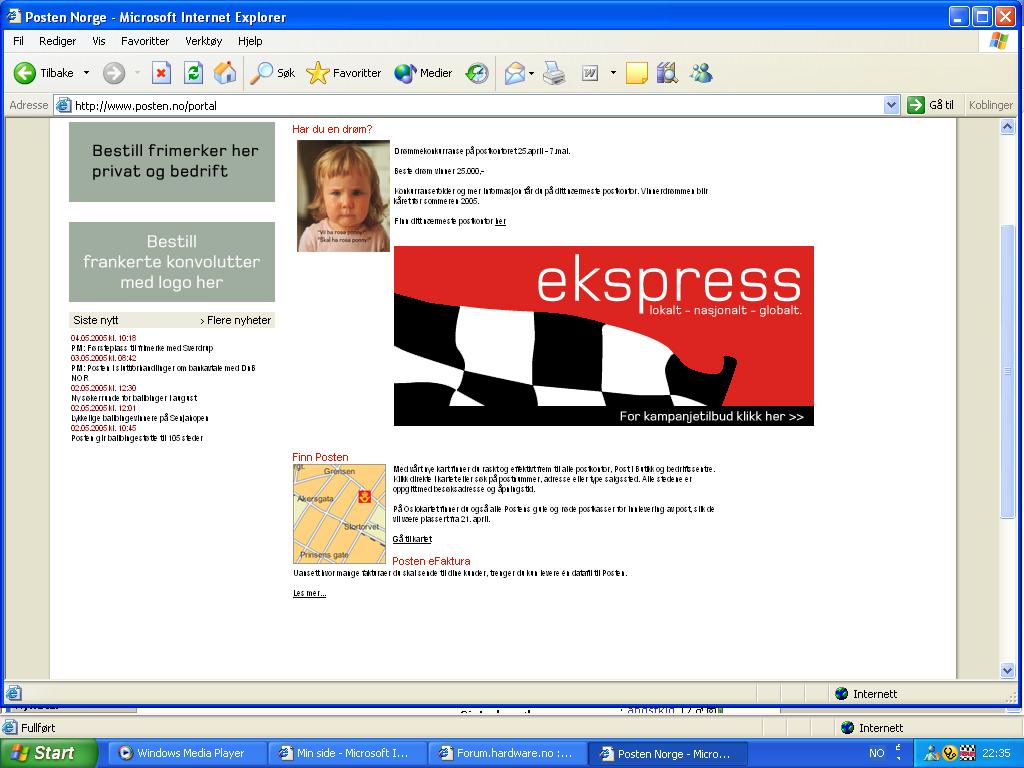1024x768 pixels.
Task: Click the Har du en drøm heading
Action: tap(332, 129)
